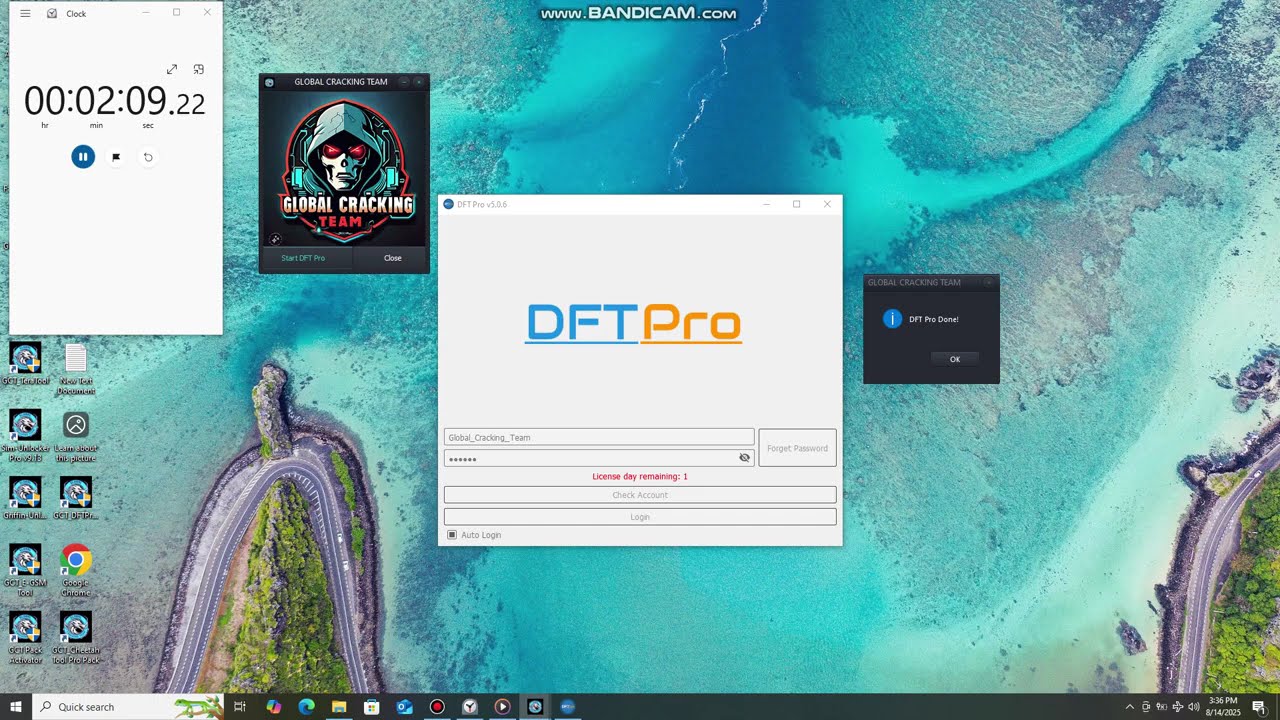Click the 'License day remaining: 1' text
The image size is (1280, 720).
640,477
